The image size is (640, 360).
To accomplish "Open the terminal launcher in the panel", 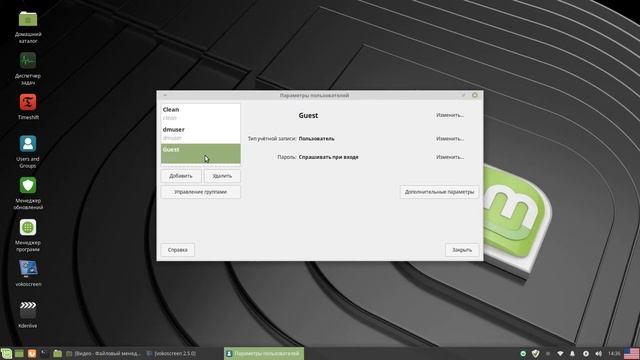I will (44, 353).
